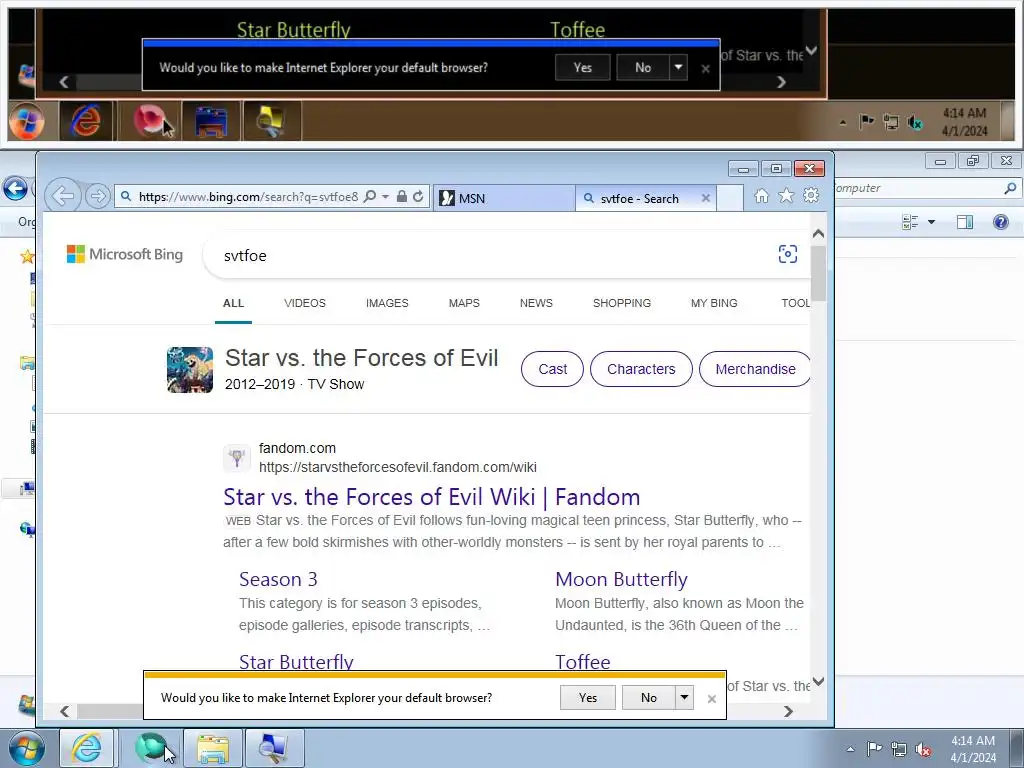Screen dimensions: 1024x768
Task: Expand the No button dropdown arrow in main prompt
Action: pos(684,697)
